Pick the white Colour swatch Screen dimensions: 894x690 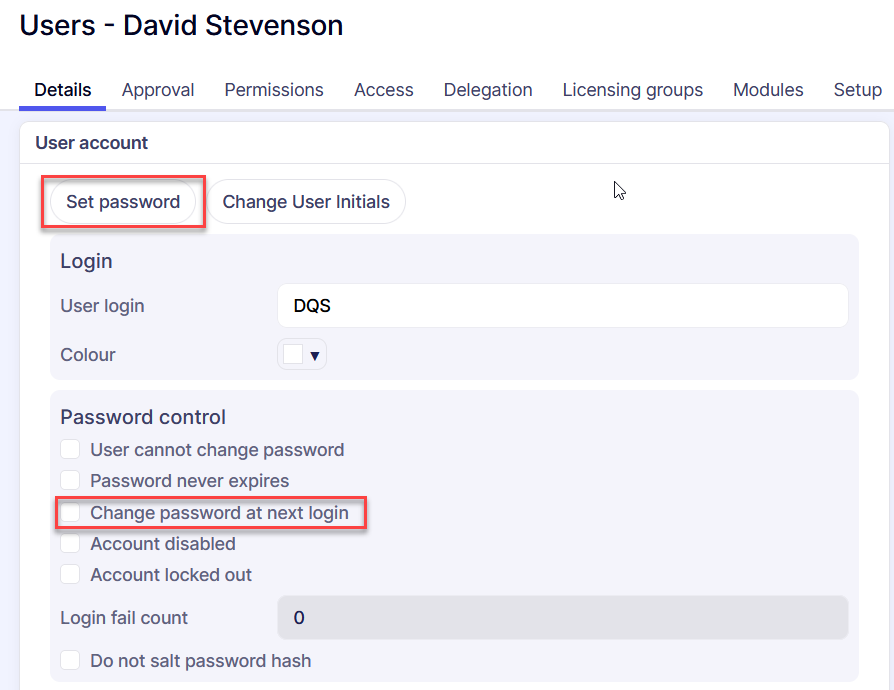(x=293, y=355)
